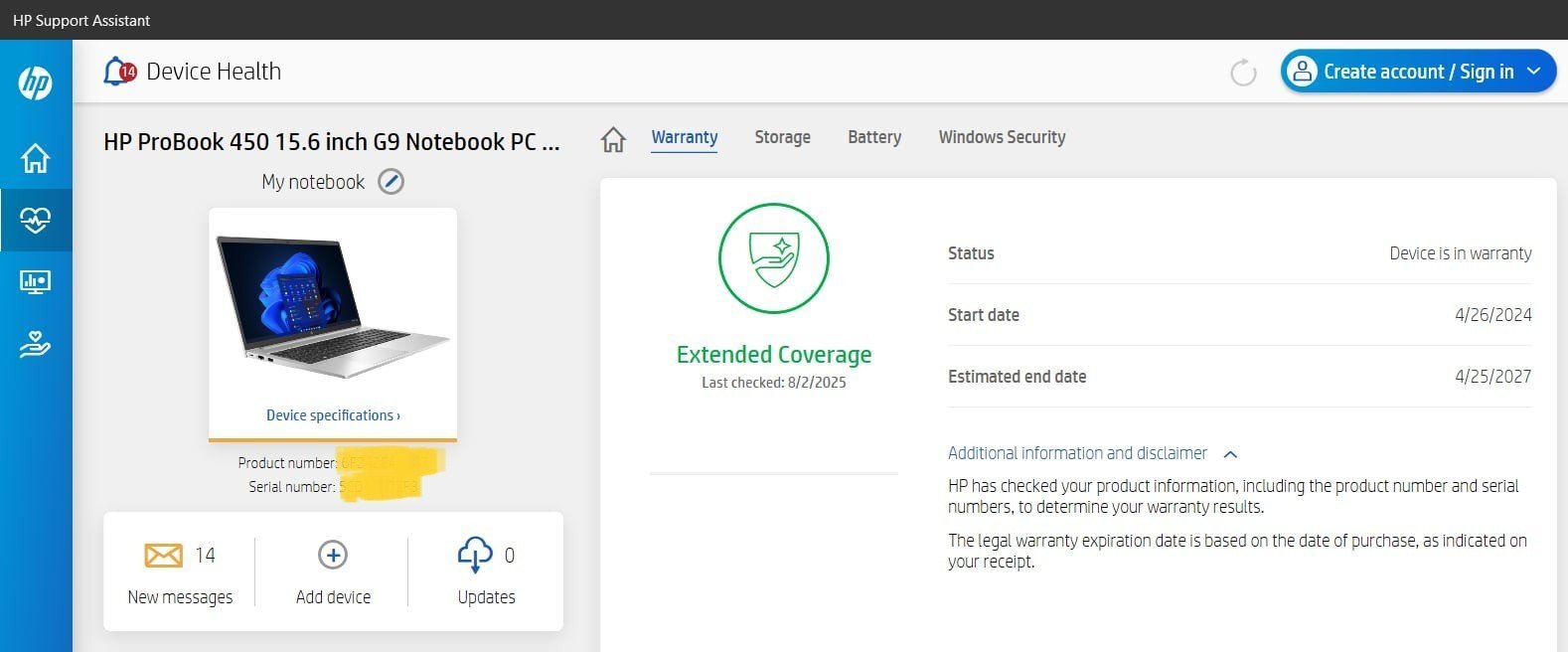Click the 0 count next to updates cloud
This screenshot has height=652, width=1568.
pyautogui.click(x=510, y=556)
